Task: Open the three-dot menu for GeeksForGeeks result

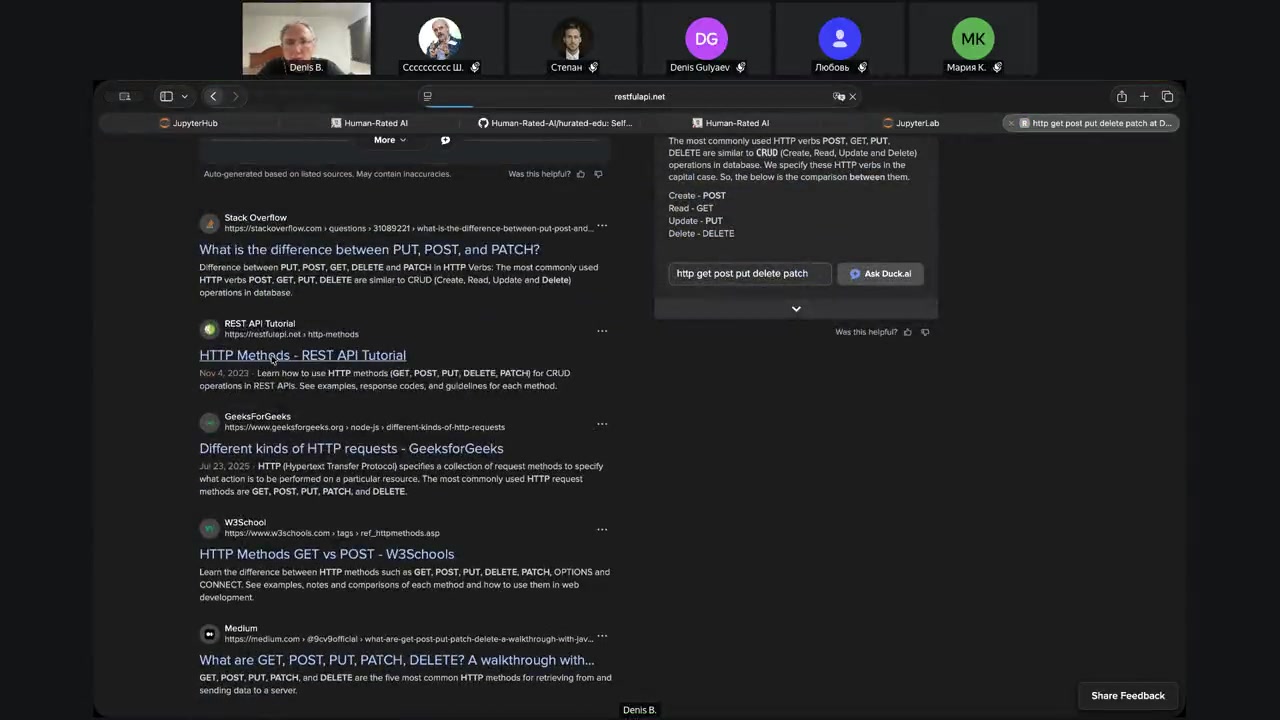Action: 602,424
